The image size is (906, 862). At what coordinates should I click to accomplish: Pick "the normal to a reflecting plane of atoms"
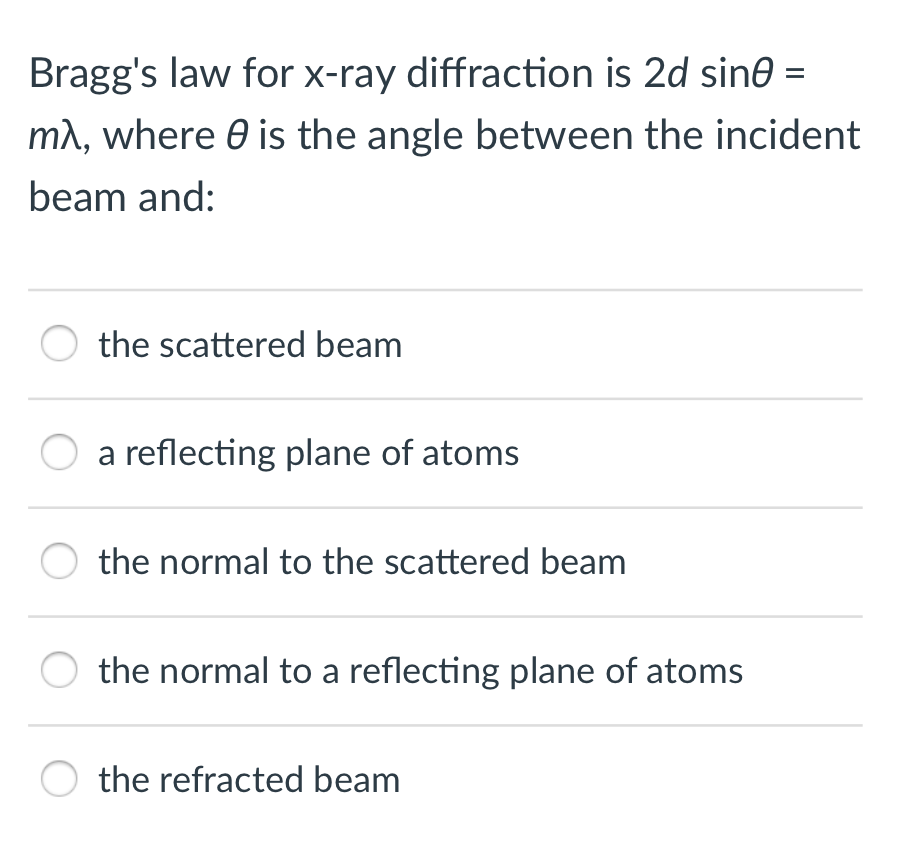(59, 670)
